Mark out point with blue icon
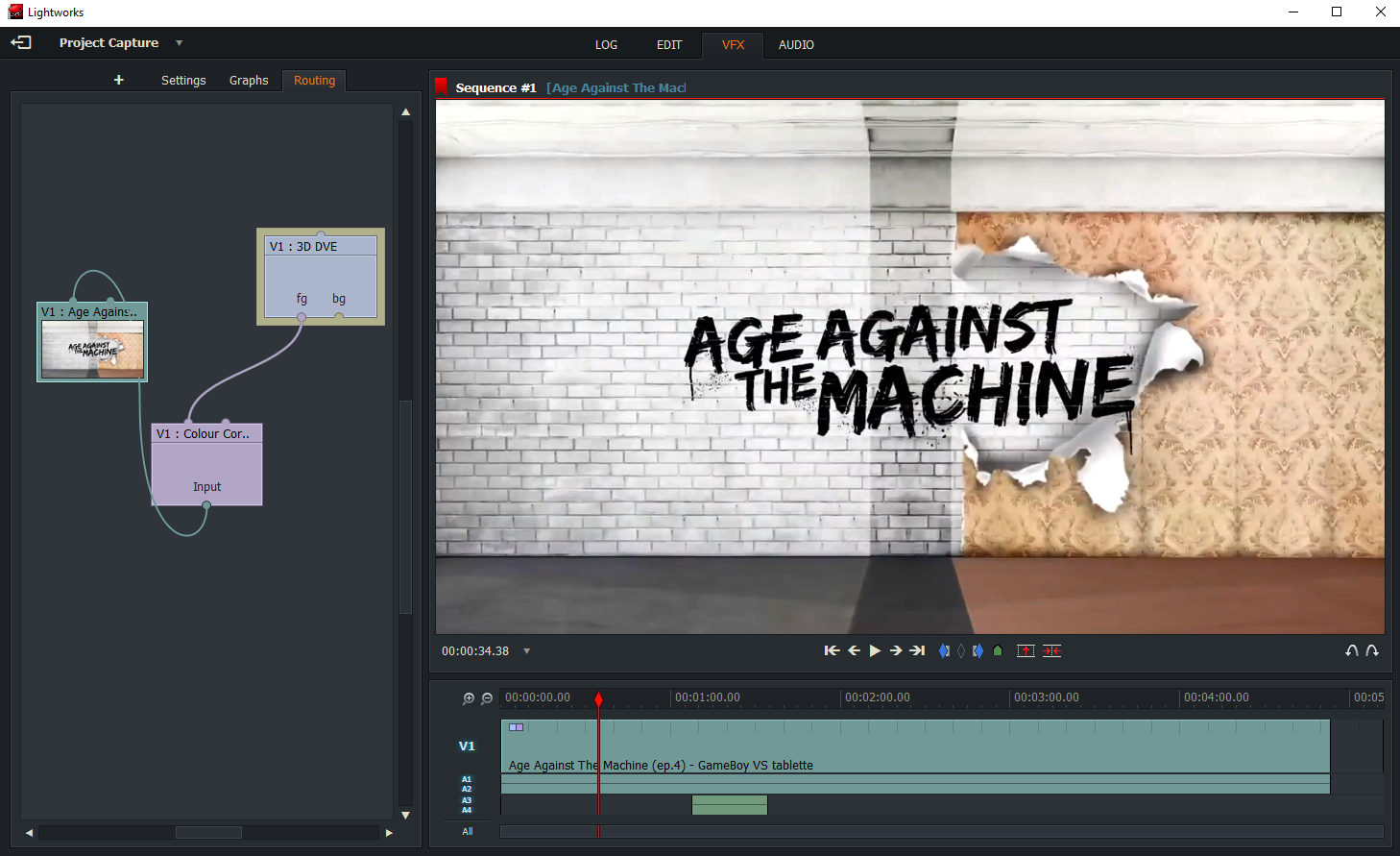1400x856 pixels. click(x=978, y=651)
